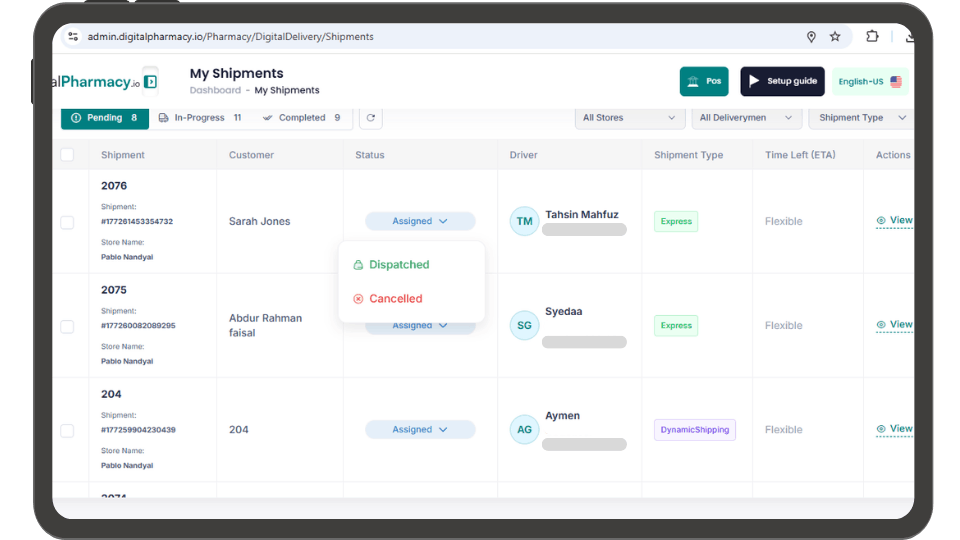
Task: Open the Assigned status dropdown for shipment 204
Action: pyautogui.click(x=420, y=429)
